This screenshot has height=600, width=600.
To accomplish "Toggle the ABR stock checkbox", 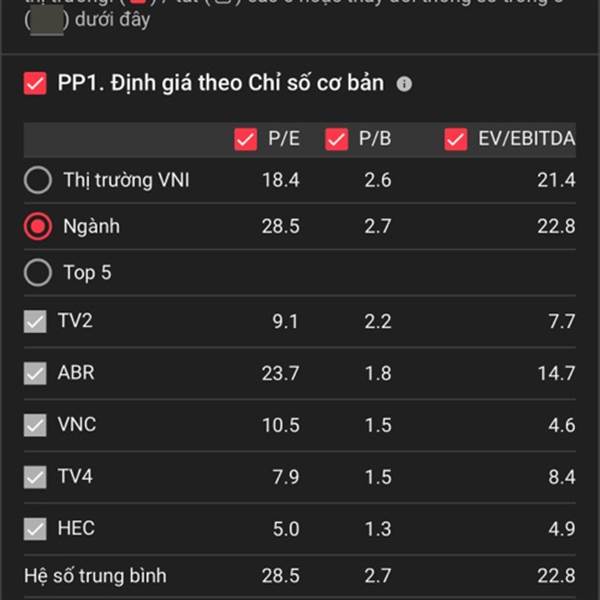I will point(35,373).
